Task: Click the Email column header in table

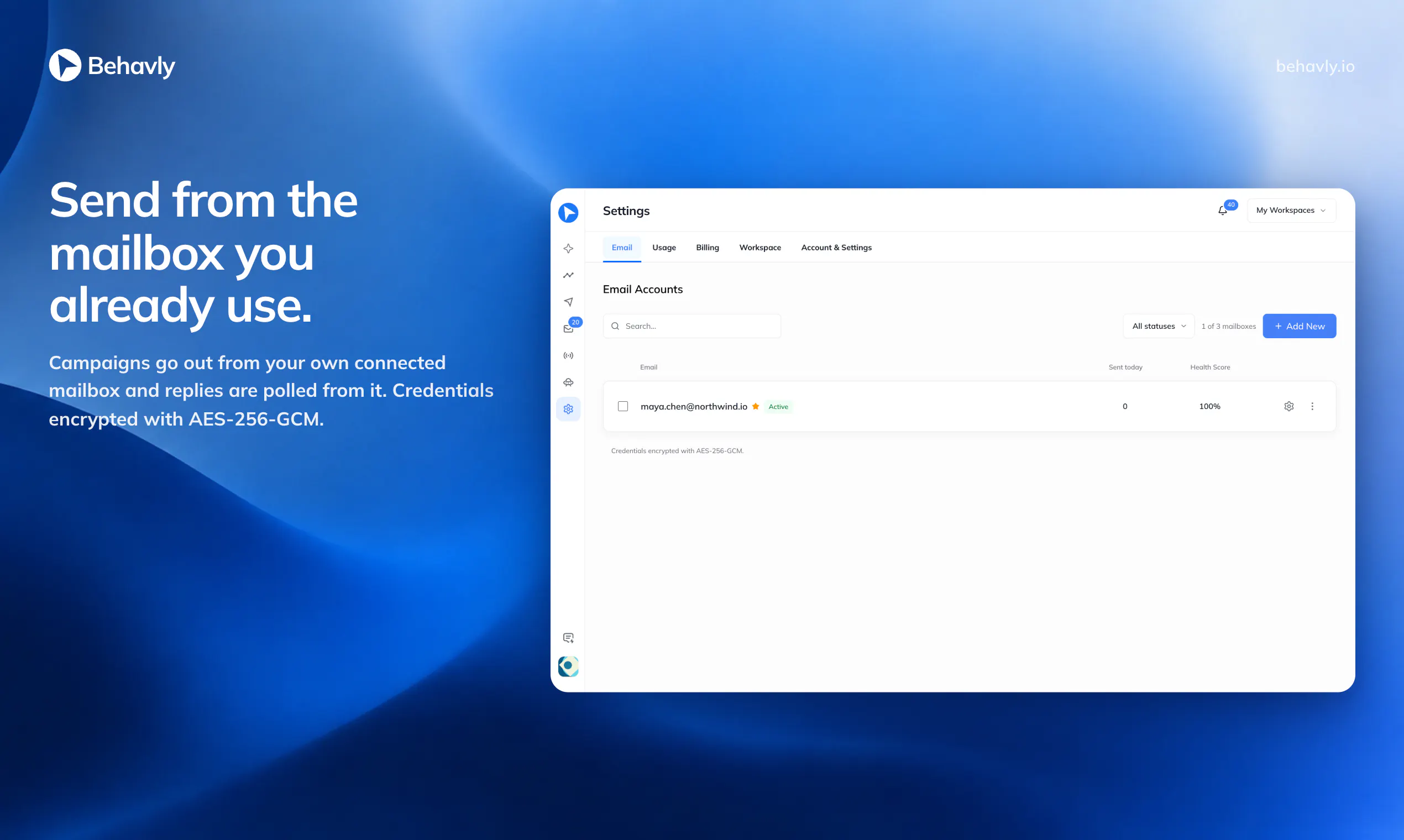Action: (648, 368)
